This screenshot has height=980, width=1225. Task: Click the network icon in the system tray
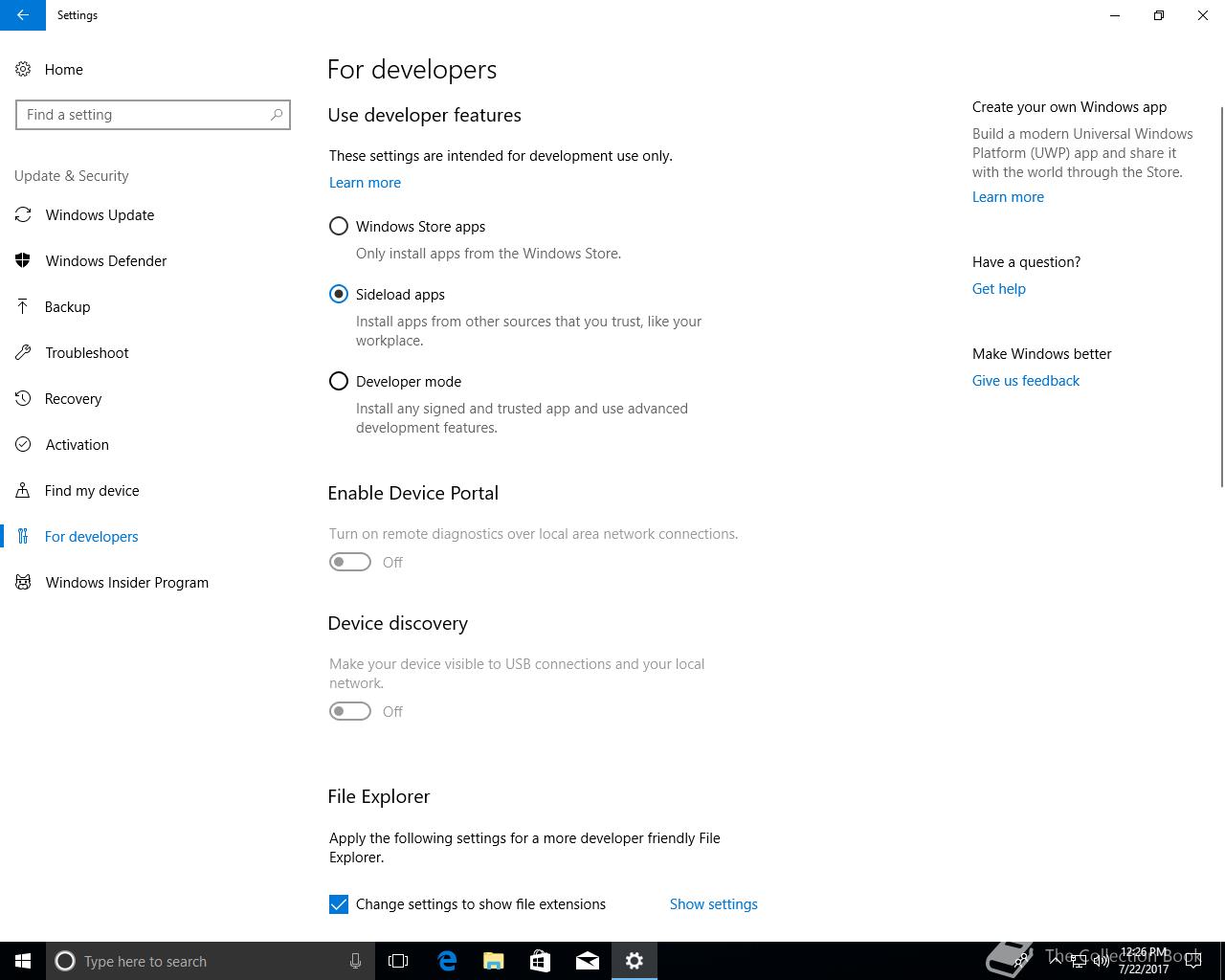click(x=1079, y=961)
